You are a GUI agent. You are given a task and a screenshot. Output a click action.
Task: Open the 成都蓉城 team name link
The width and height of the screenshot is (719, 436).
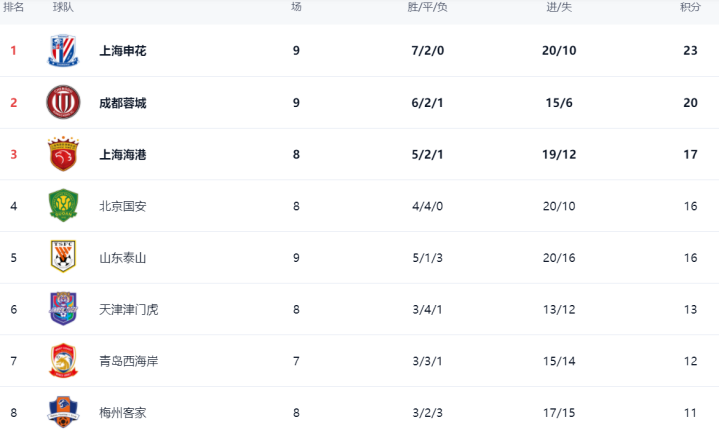pos(123,103)
